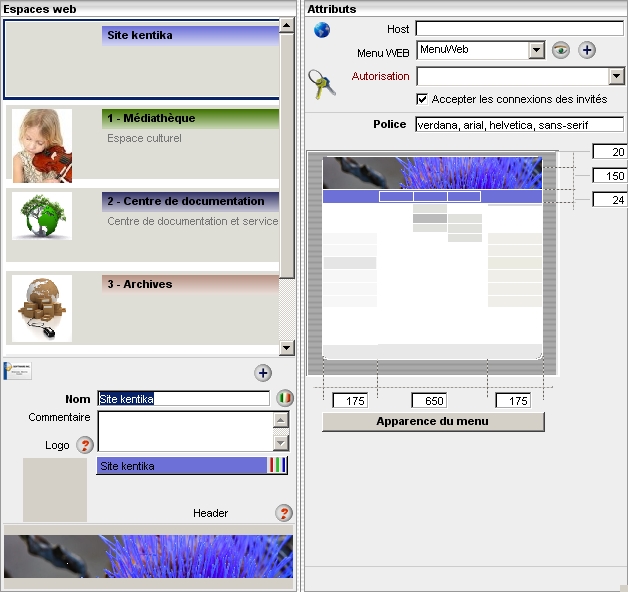
Task: Click the Commentaire text area
Action: tap(185, 431)
